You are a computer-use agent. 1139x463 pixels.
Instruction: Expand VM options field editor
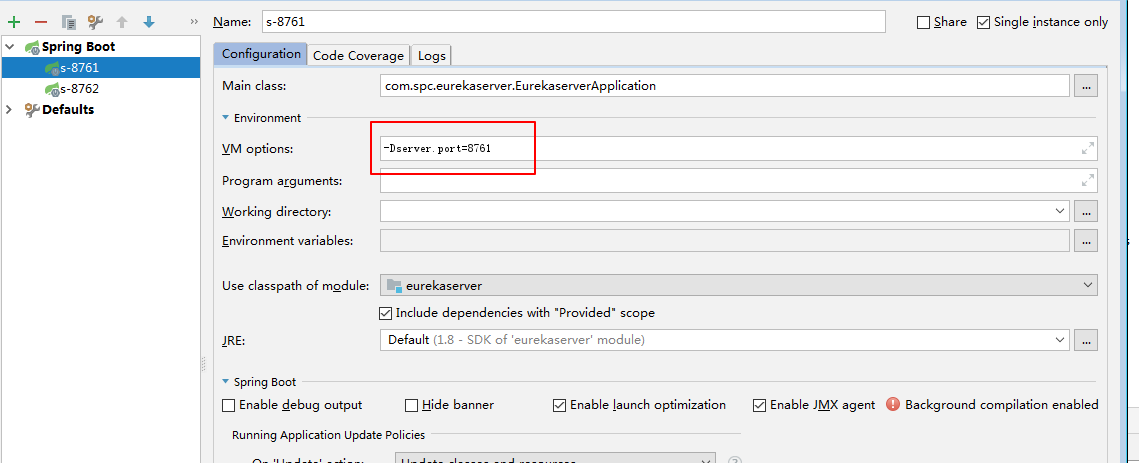(1087, 148)
